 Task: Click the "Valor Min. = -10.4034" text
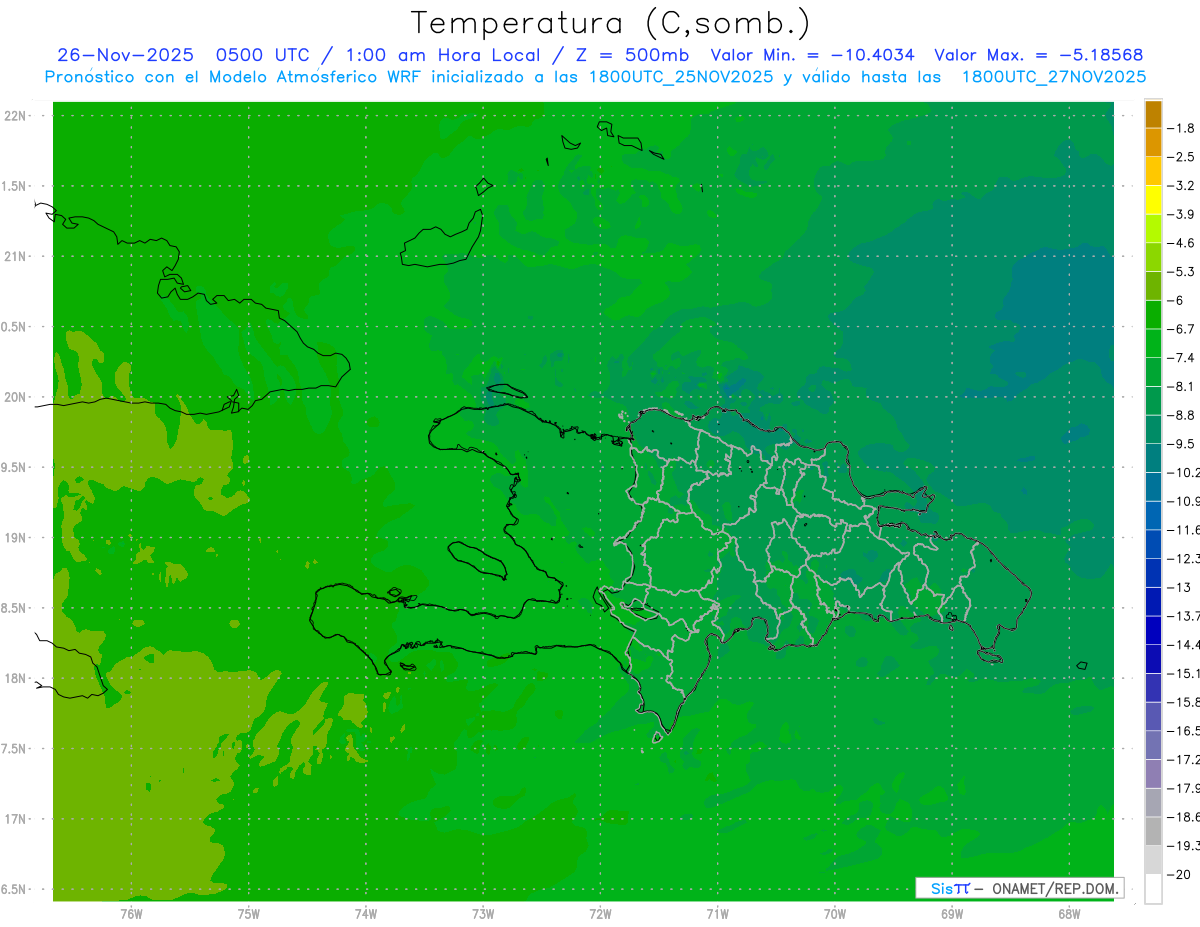[813, 55]
